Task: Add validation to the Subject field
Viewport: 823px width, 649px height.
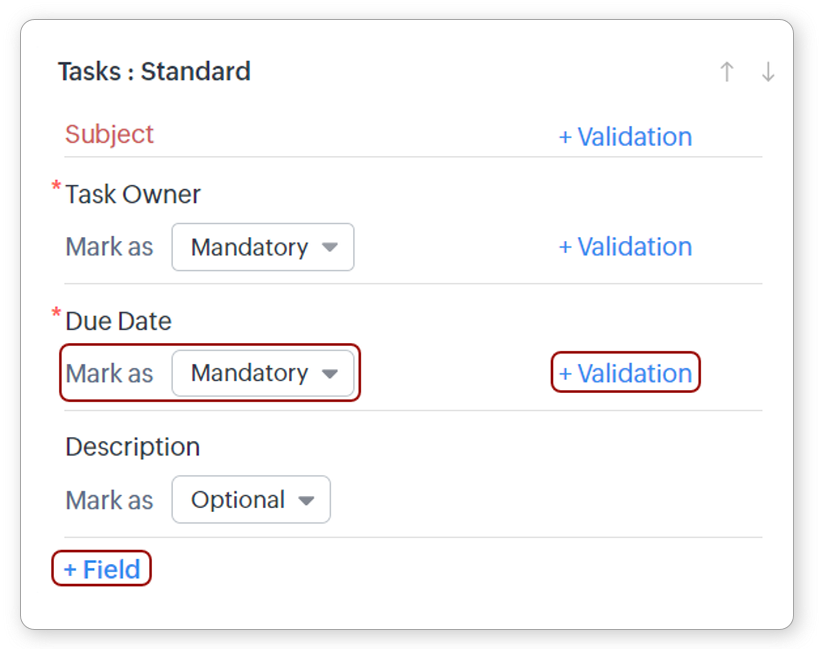Action: click(625, 137)
